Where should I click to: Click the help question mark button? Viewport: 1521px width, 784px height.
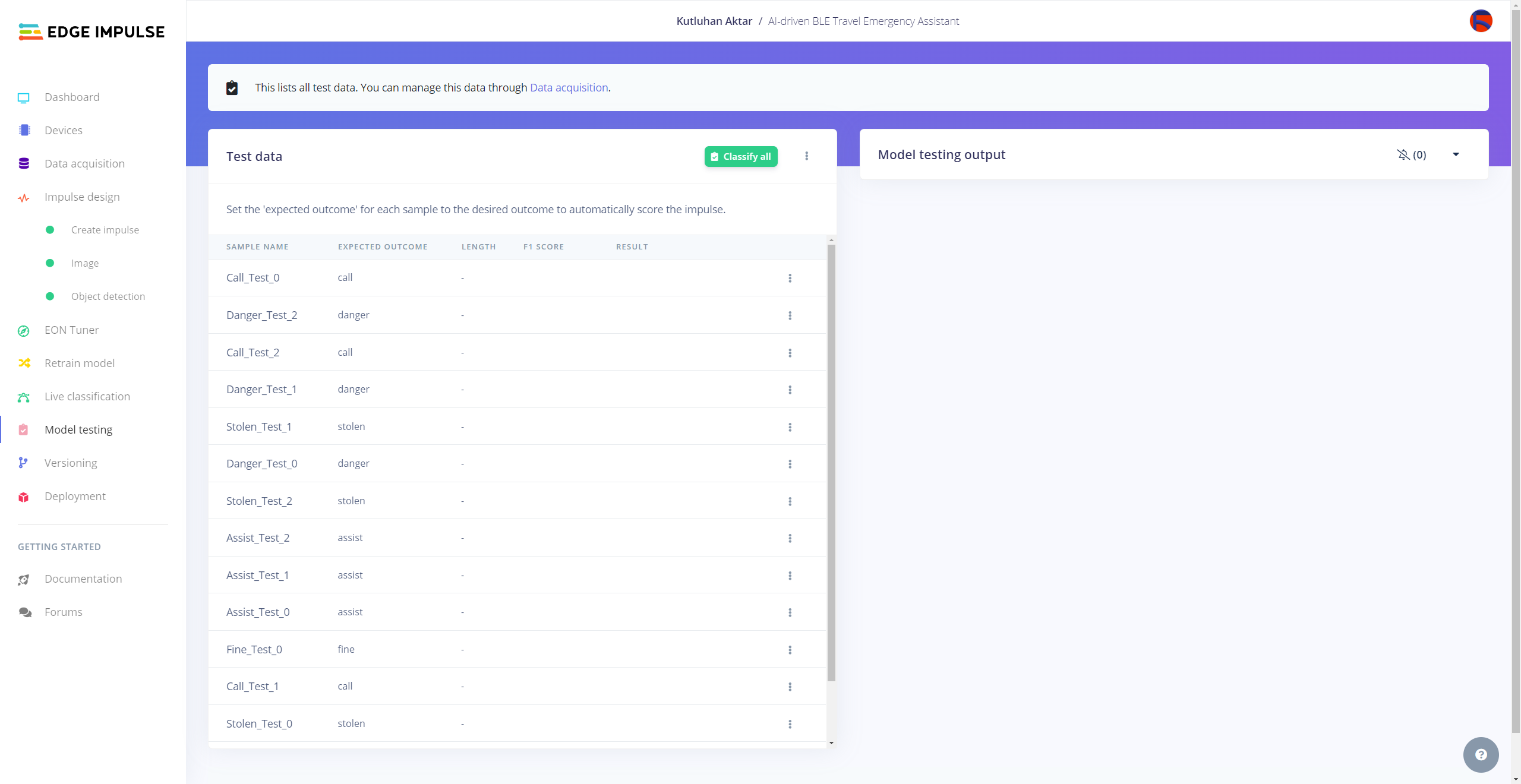tap(1481, 754)
